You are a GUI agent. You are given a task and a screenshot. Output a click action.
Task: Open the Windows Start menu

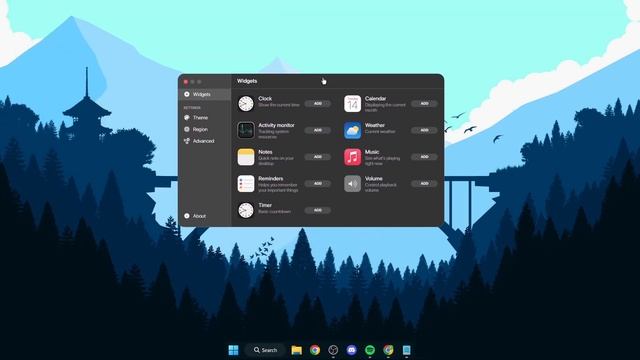(233, 350)
